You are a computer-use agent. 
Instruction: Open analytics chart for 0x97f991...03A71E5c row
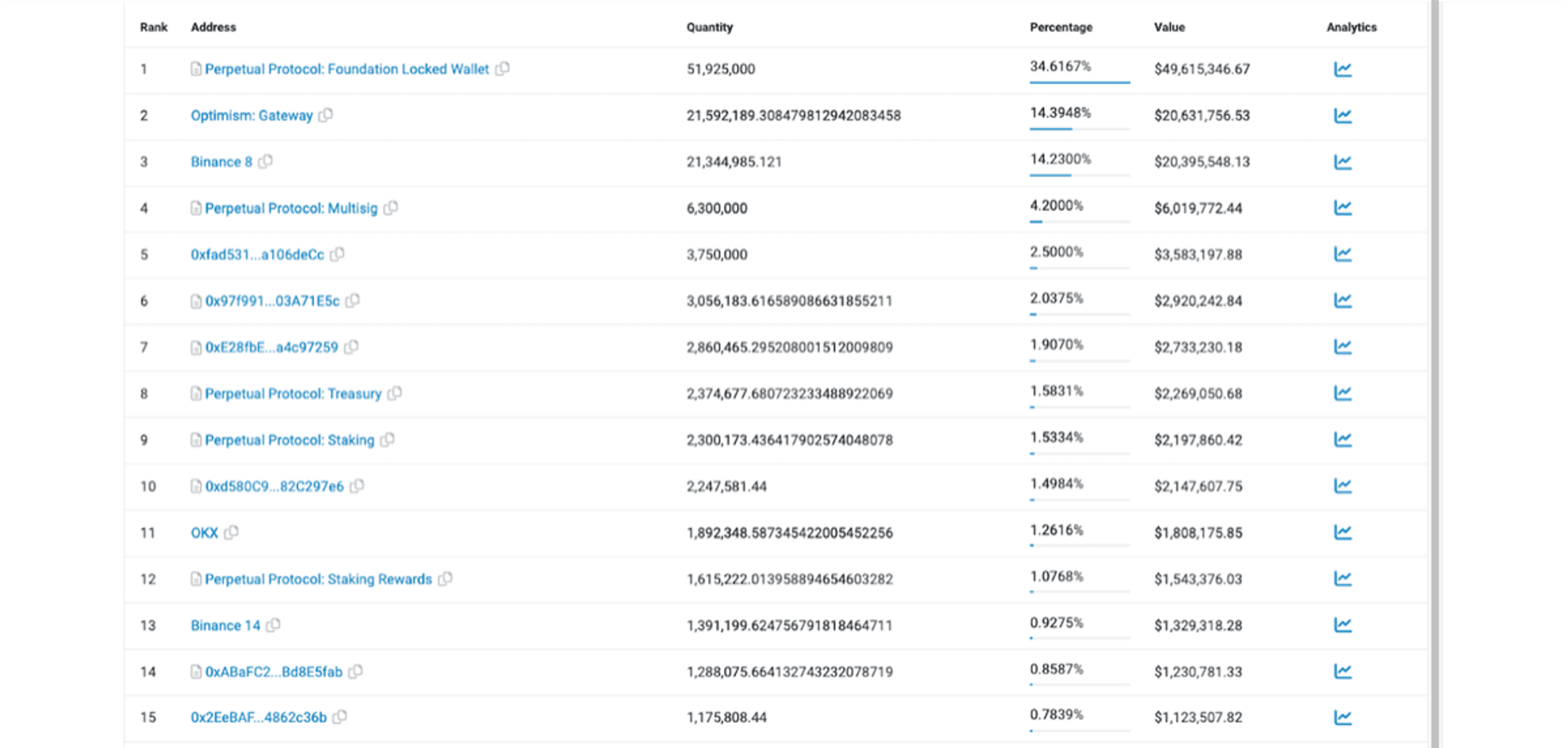point(1342,301)
